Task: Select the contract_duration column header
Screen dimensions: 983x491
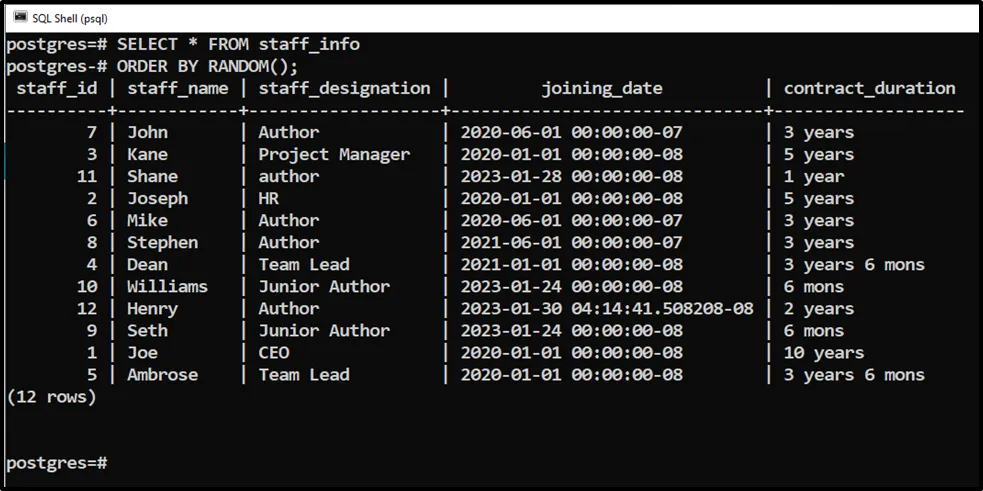Action: pos(869,88)
